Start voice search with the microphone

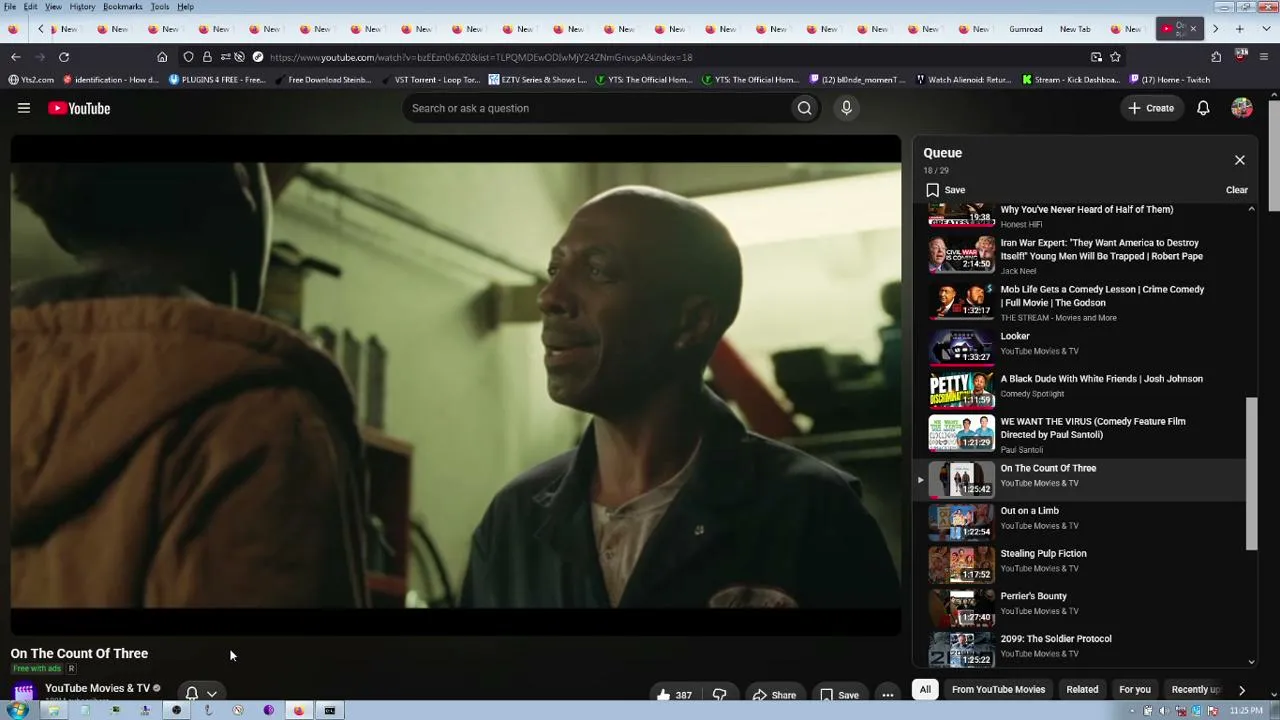846,108
